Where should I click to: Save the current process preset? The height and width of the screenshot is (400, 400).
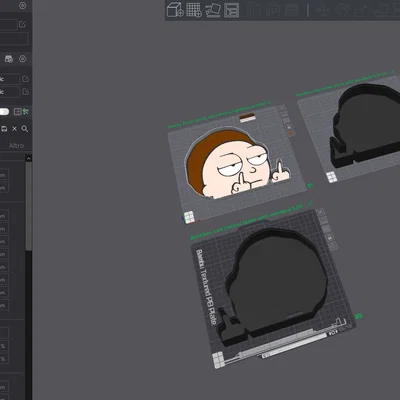[x=4, y=129]
